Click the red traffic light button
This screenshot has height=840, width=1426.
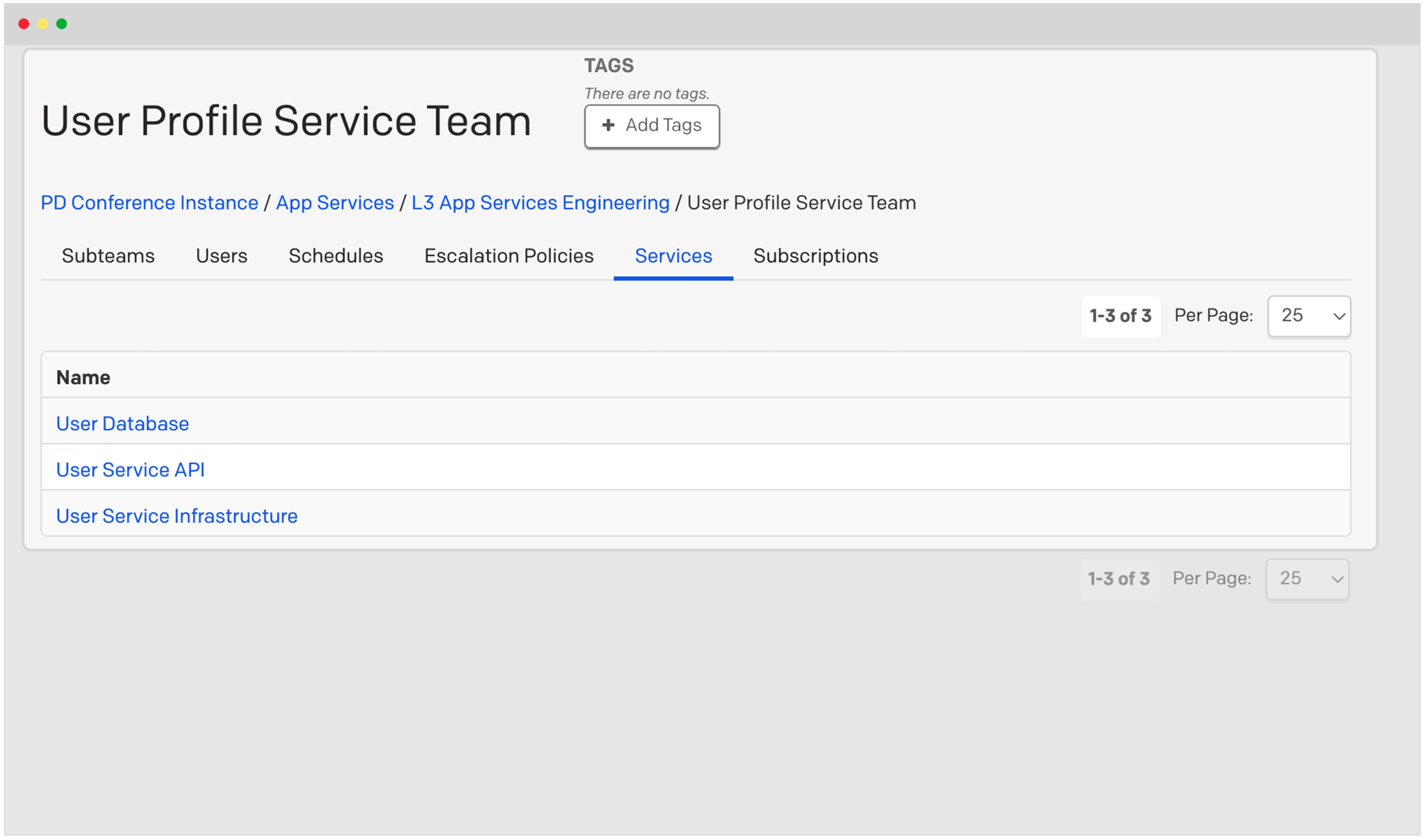click(24, 23)
